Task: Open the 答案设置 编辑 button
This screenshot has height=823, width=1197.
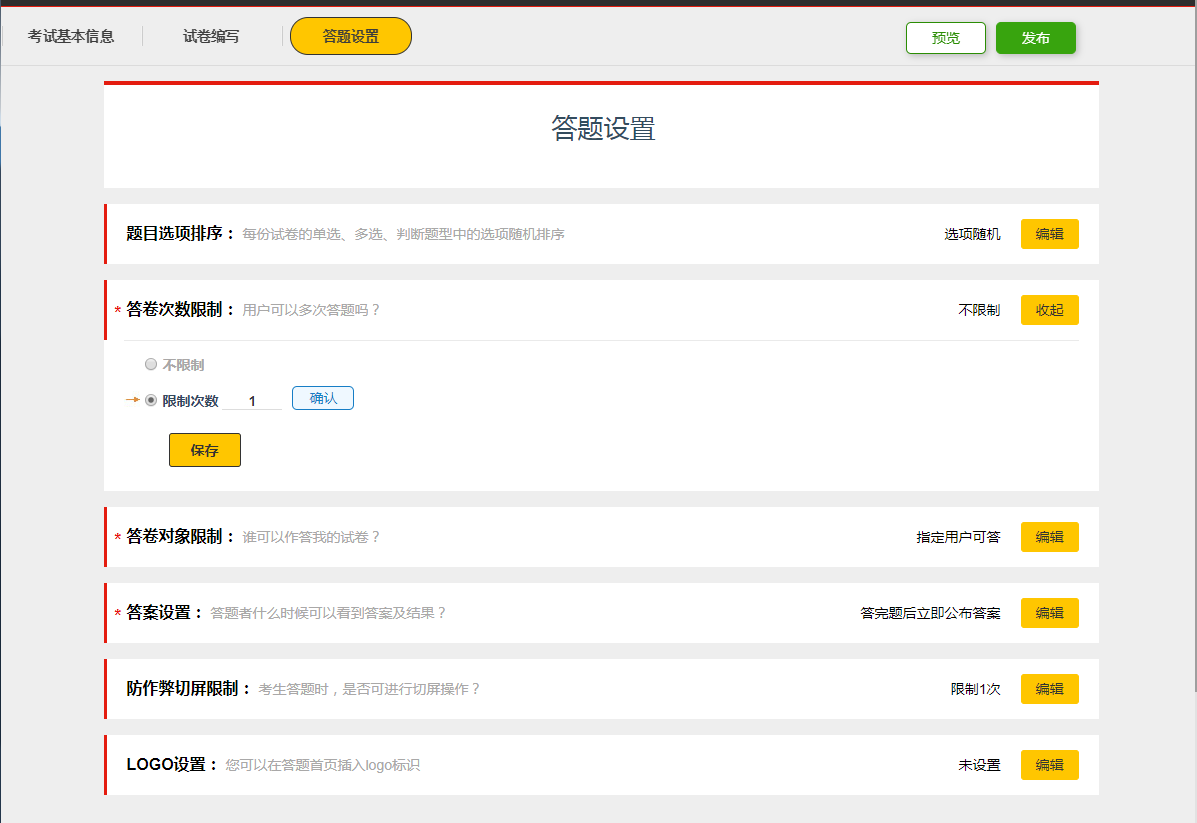Action: pos(1049,613)
